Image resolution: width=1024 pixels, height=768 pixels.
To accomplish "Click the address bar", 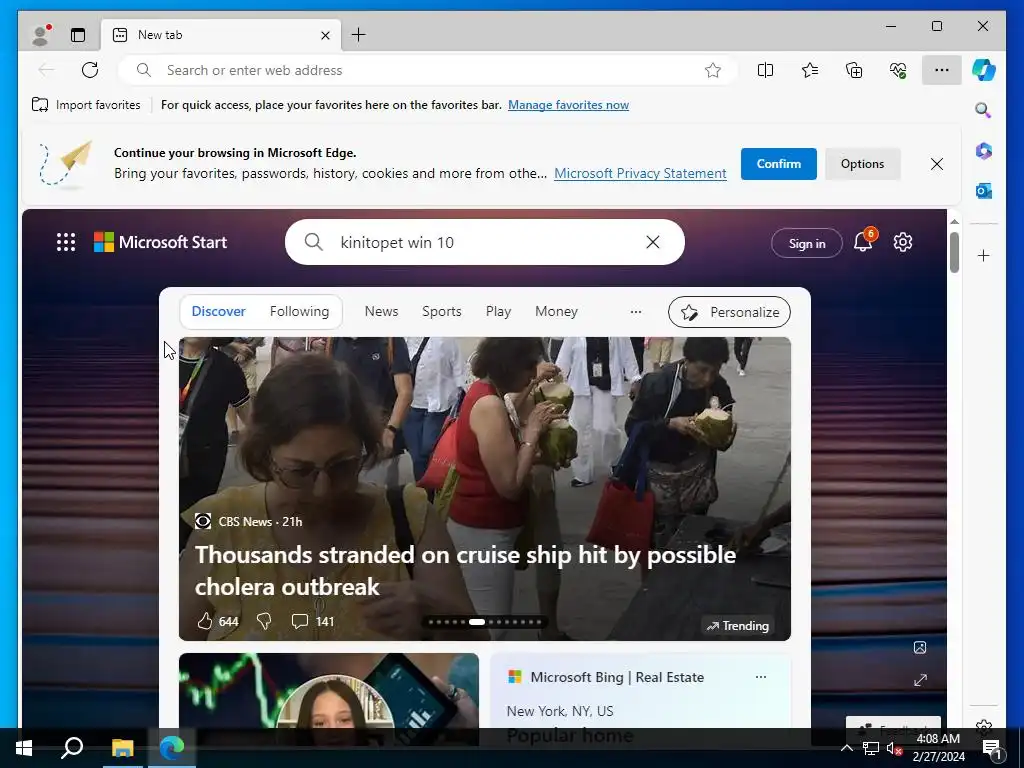I will pos(428,70).
